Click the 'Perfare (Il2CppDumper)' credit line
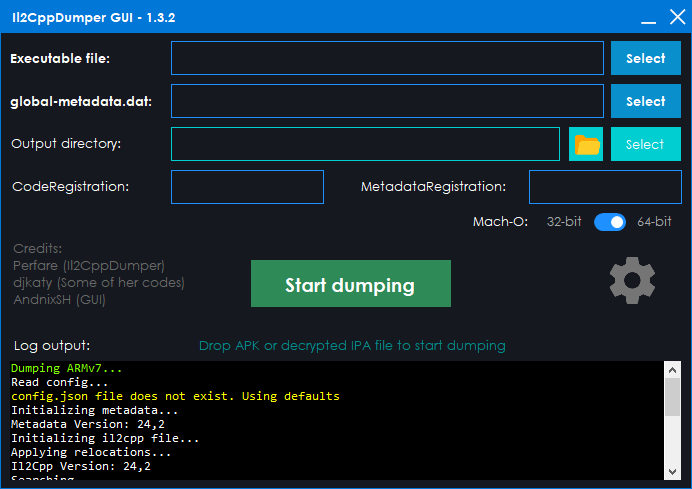The width and height of the screenshot is (692, 489). pyautogui.click(x=89, y=266)
